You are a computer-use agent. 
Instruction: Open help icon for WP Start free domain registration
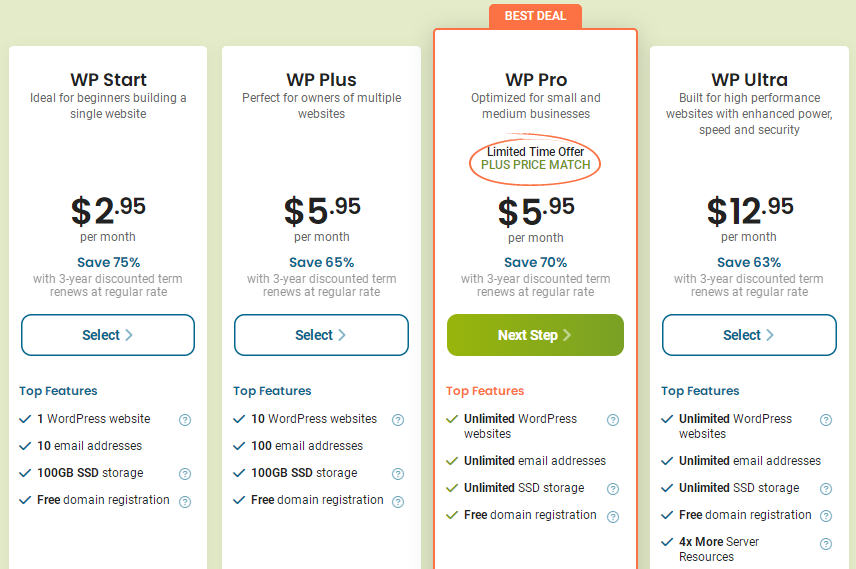(185, 501)
